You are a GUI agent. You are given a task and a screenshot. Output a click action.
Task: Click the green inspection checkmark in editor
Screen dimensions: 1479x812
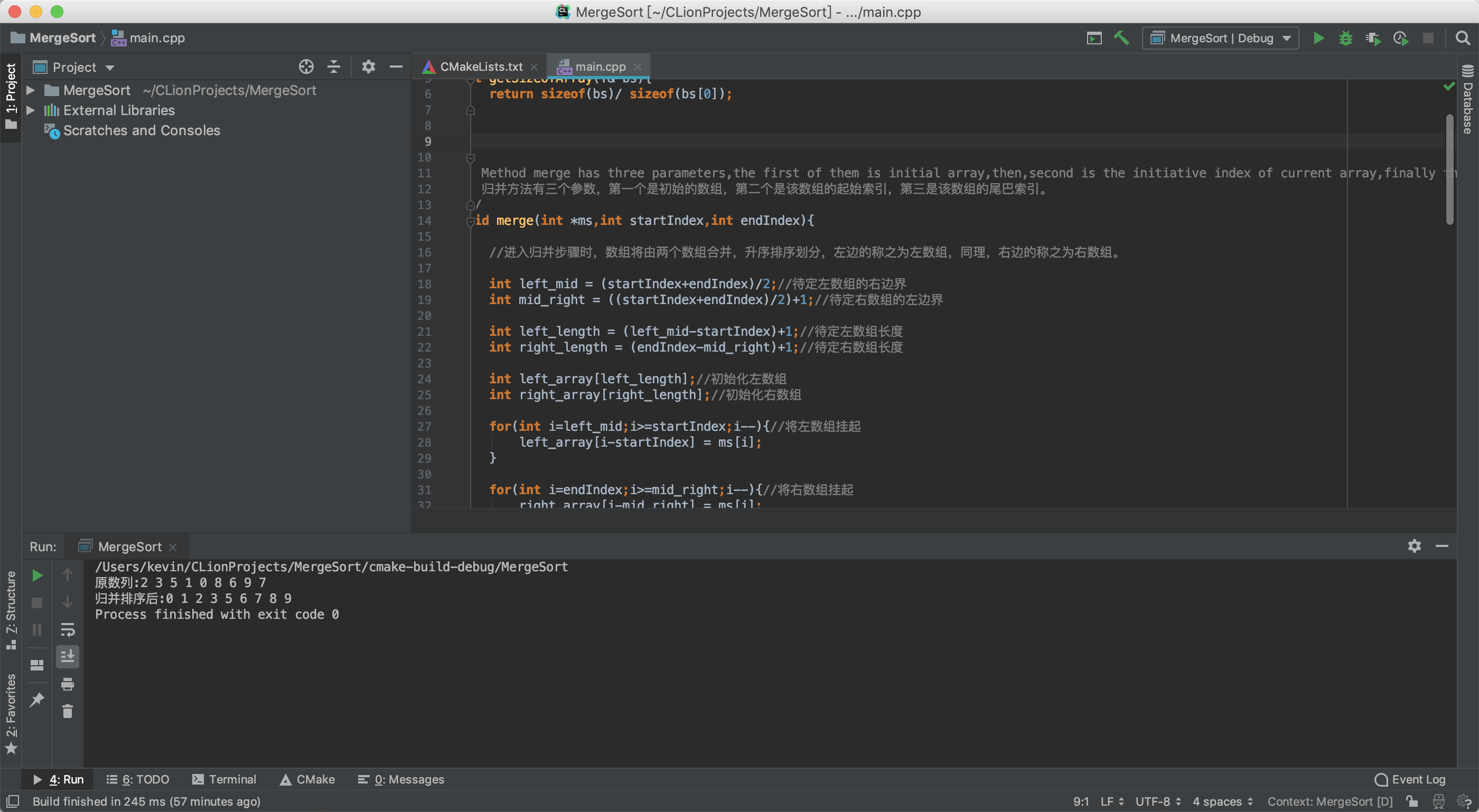click(1449, 86)
